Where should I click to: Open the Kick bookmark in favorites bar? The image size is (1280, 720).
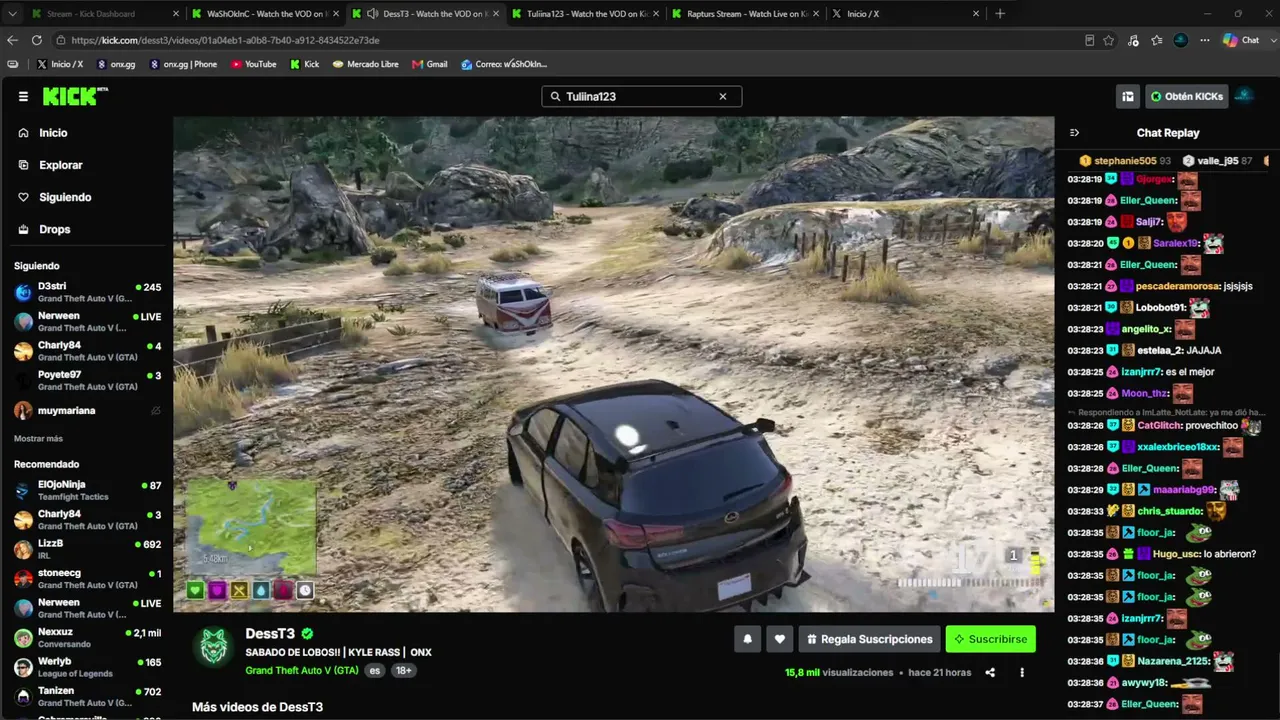(305, 64)
